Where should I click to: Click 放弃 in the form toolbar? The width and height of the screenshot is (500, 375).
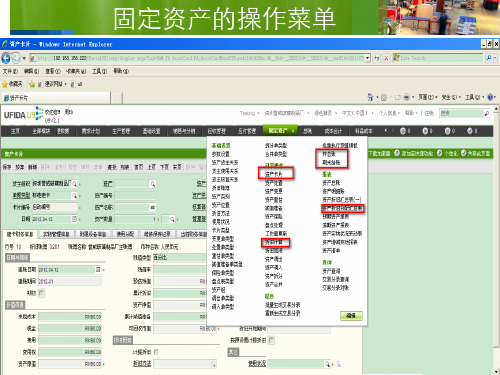[20, 167]
